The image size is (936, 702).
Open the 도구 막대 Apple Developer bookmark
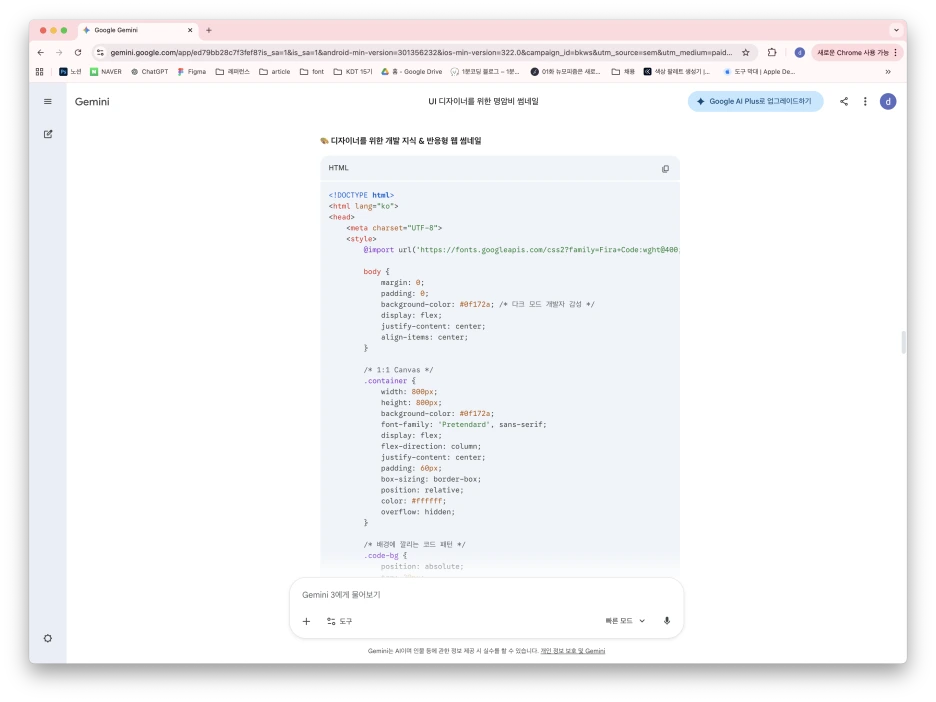(759, 72)
